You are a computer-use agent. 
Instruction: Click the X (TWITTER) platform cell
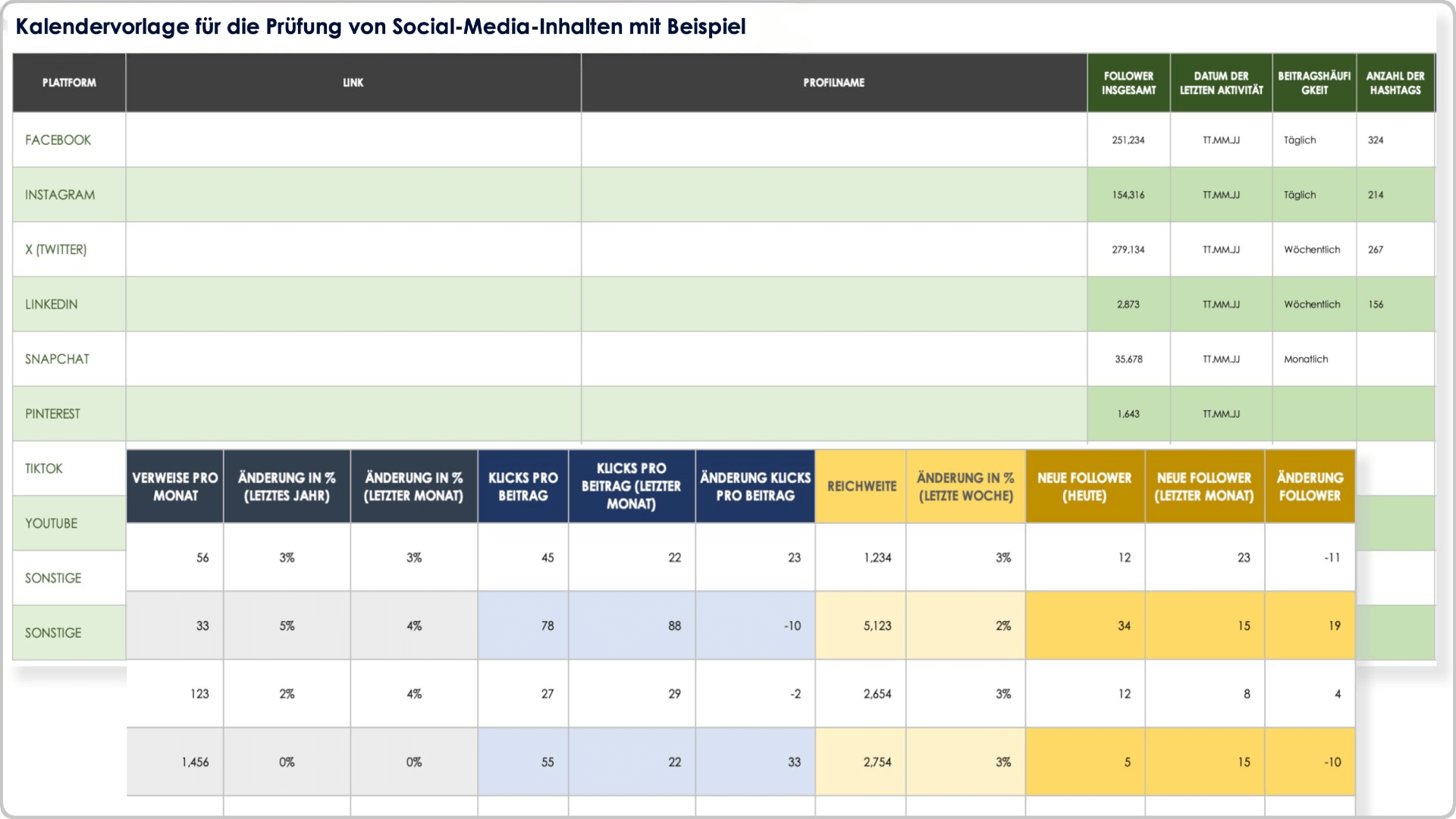[x=69, y=249]
